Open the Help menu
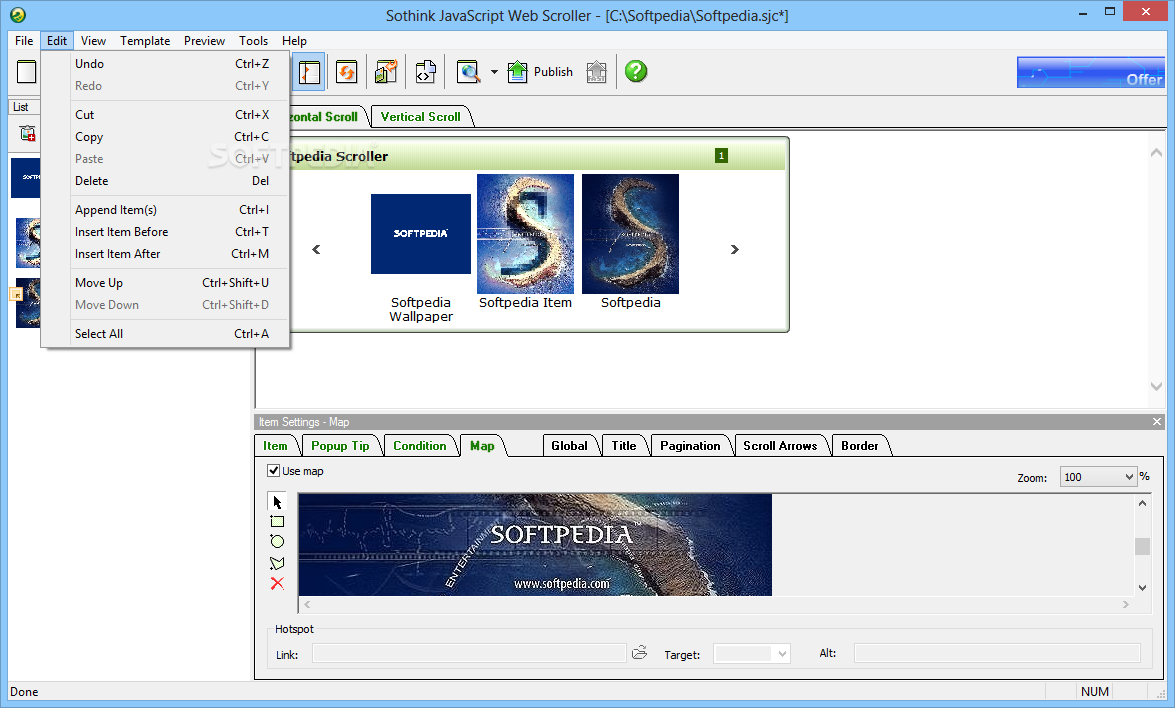 (x=294, y=40)
